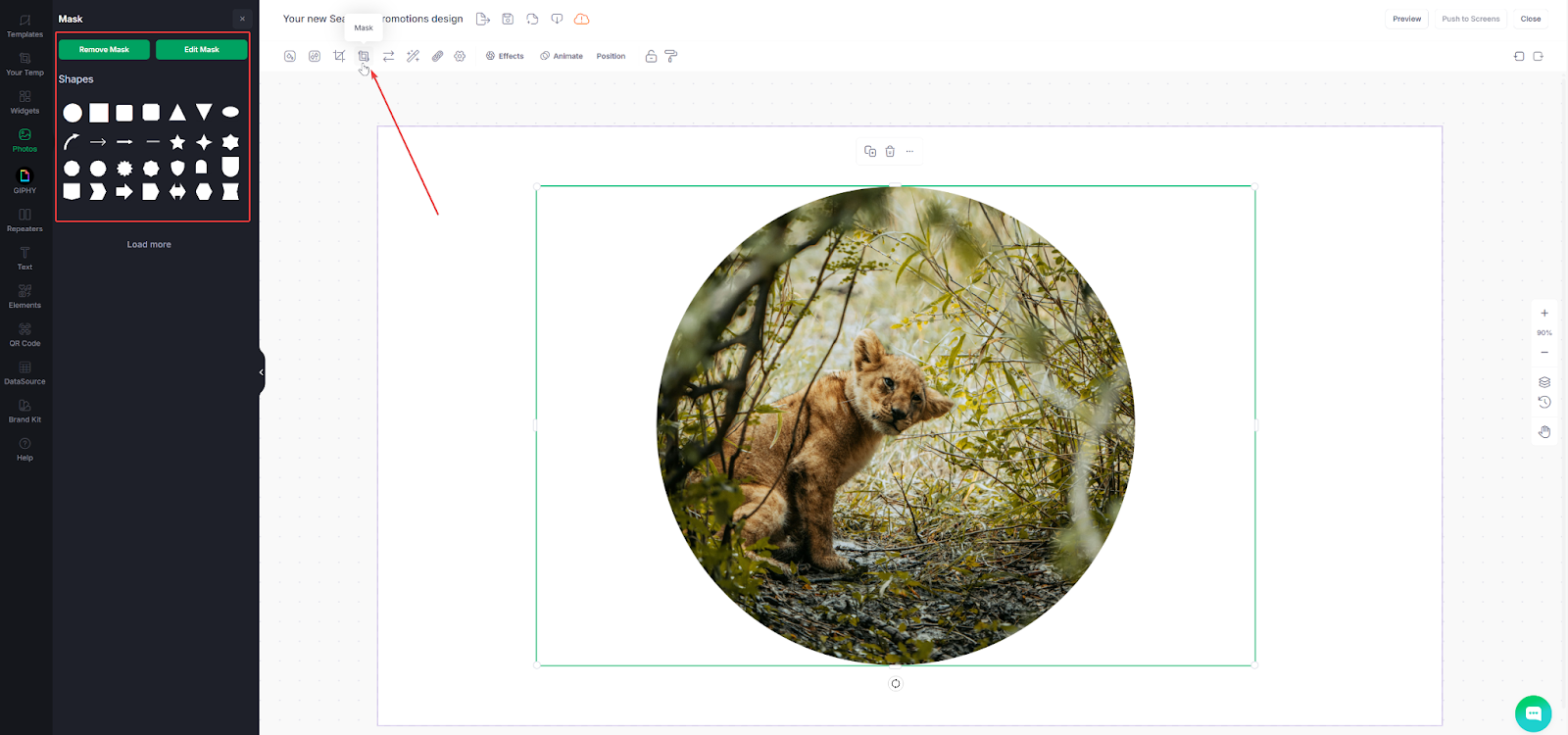
Task: Click the Preview button
Action: click(1407, 19)
